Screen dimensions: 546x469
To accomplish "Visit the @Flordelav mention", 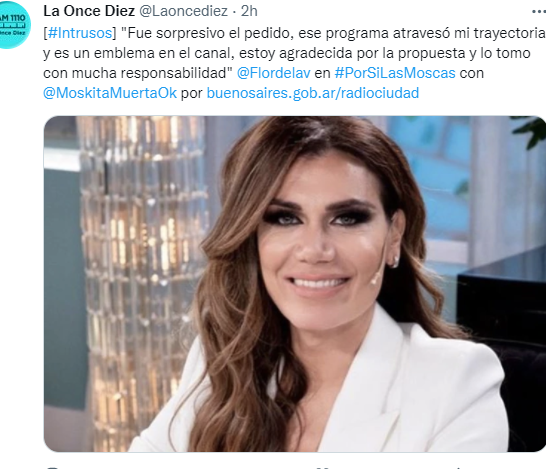I will [273, 73].
